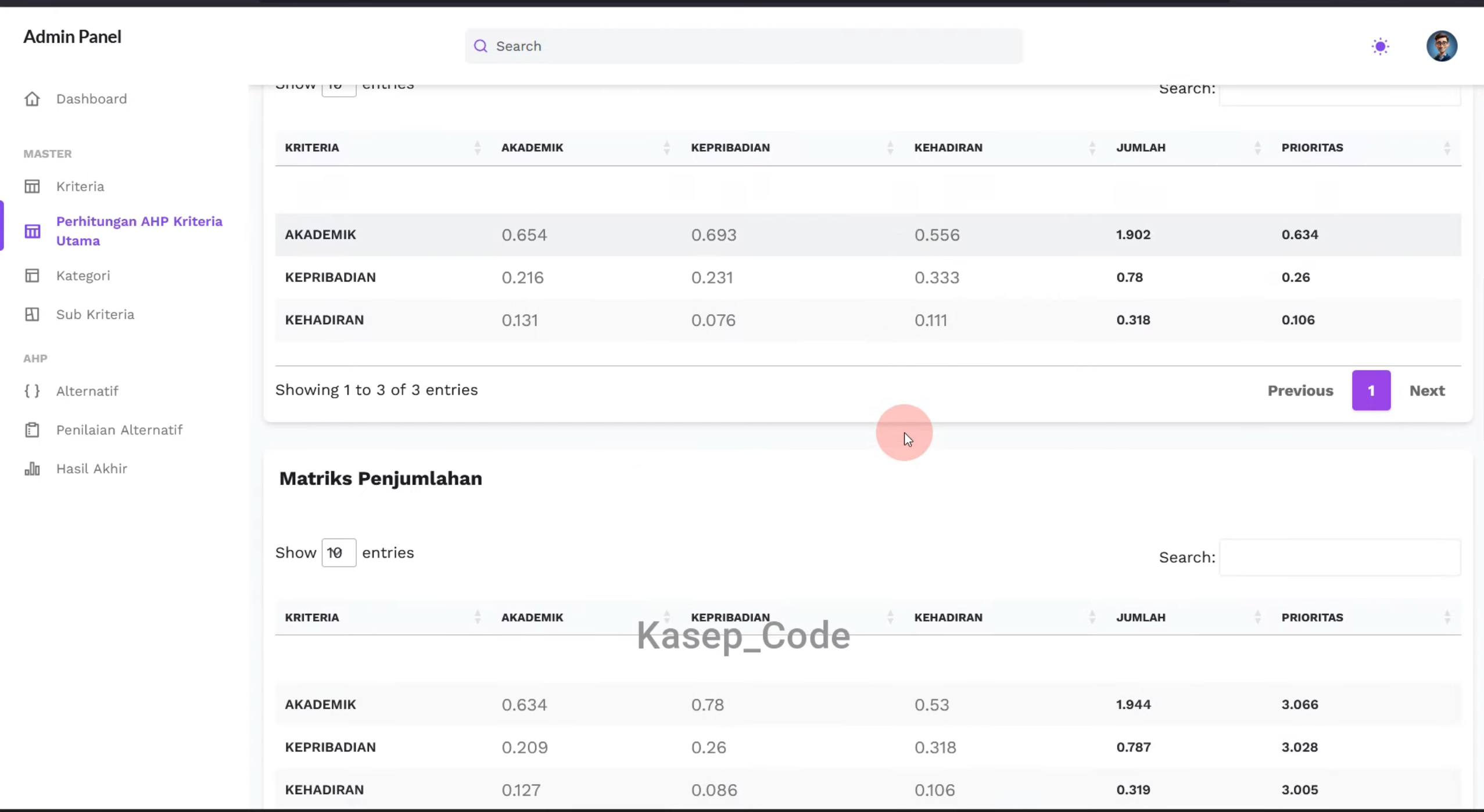
Task: Click Showing 1 to 3 of 3 entries text
Action: (377, 390)
